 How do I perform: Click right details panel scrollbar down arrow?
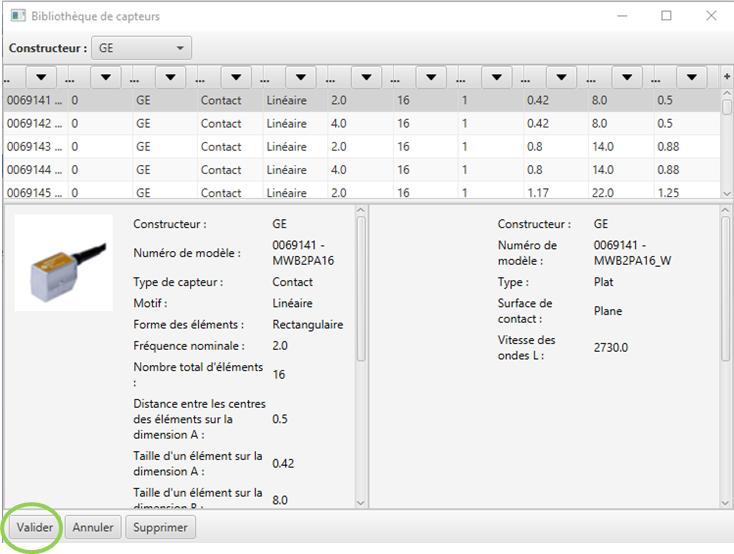pos(725,503)
